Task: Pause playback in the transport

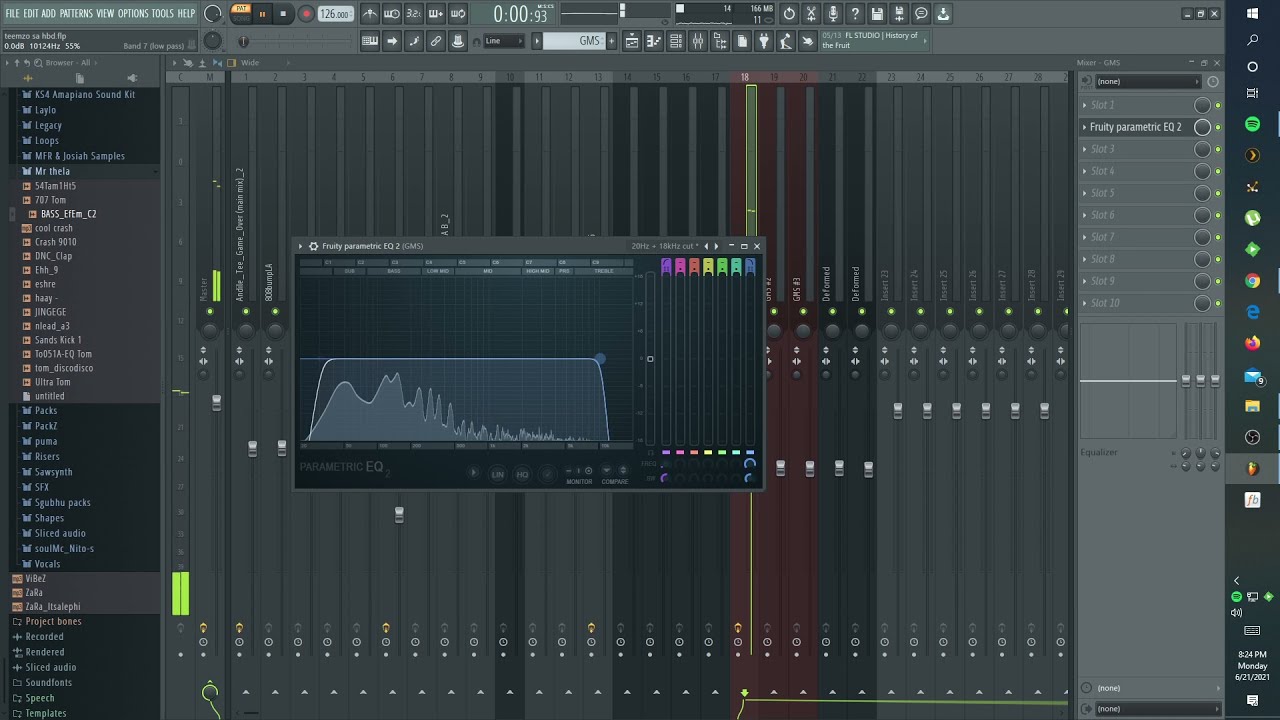Action: (x=262, y=14)
